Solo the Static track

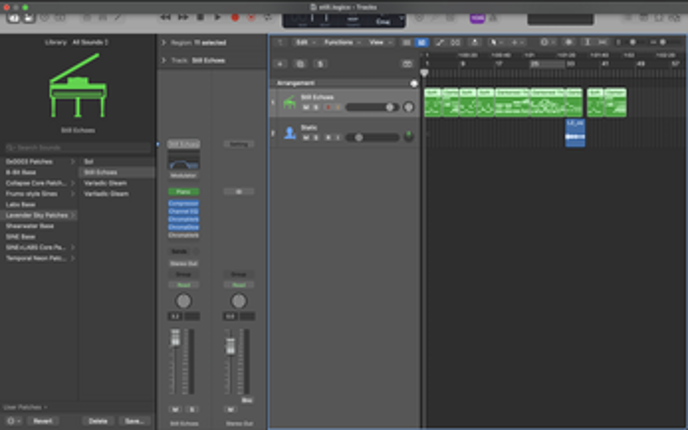point(315,137)
